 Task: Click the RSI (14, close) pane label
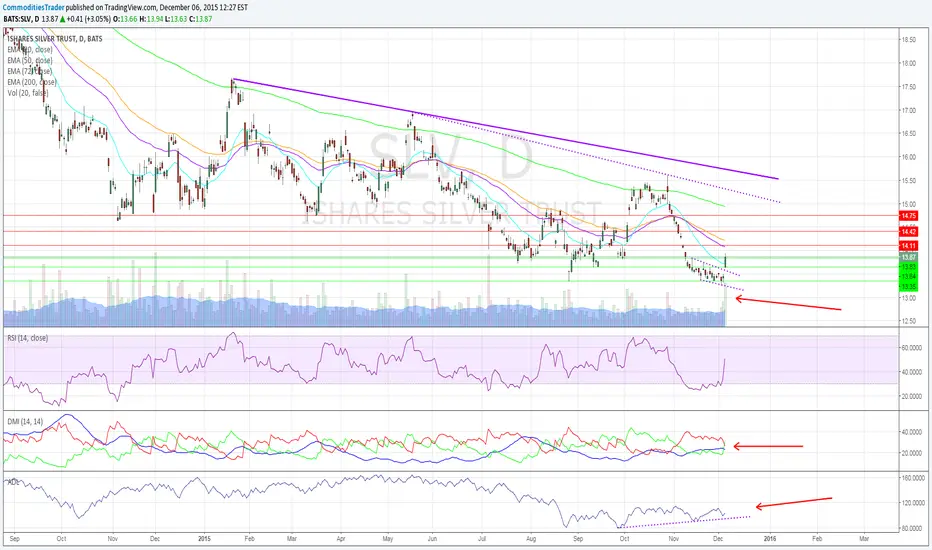click(x=28, y=338)
